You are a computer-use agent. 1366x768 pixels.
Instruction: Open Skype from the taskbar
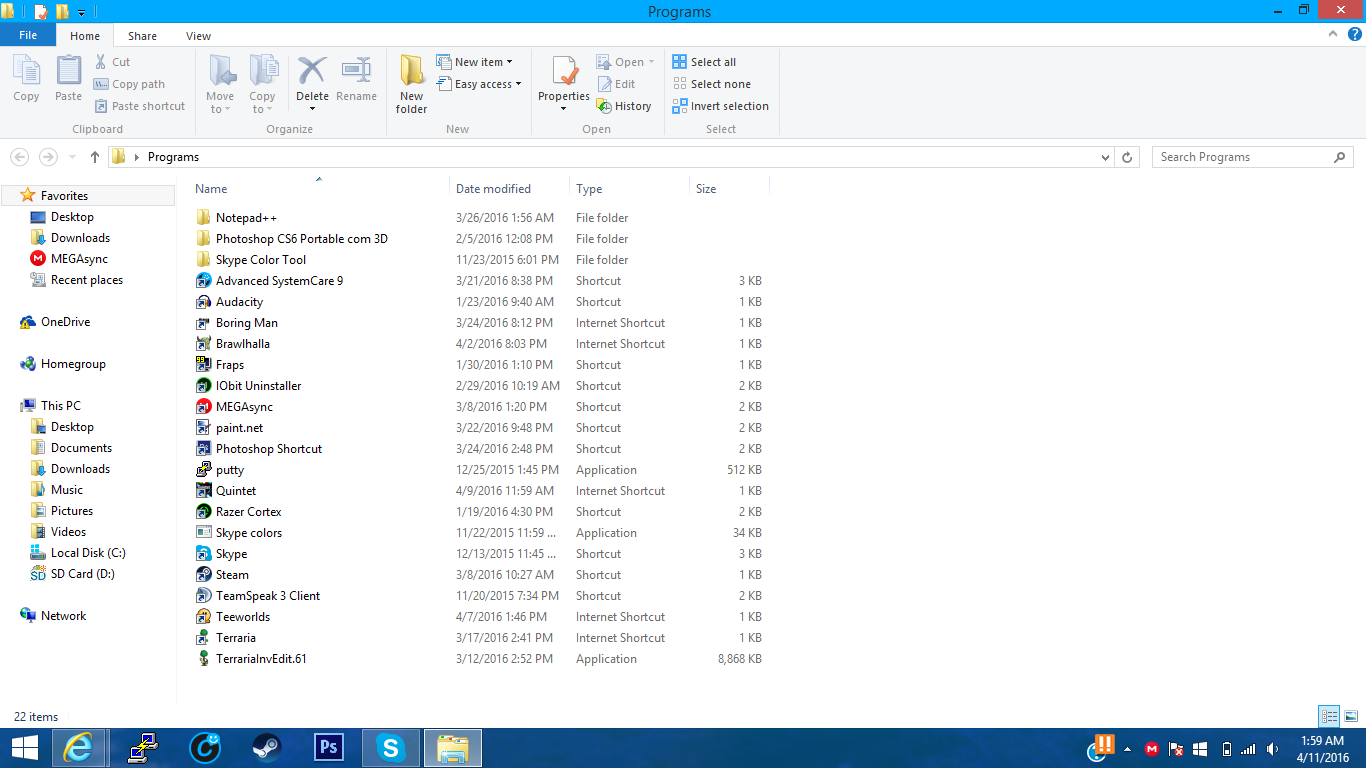click(390, 748)
